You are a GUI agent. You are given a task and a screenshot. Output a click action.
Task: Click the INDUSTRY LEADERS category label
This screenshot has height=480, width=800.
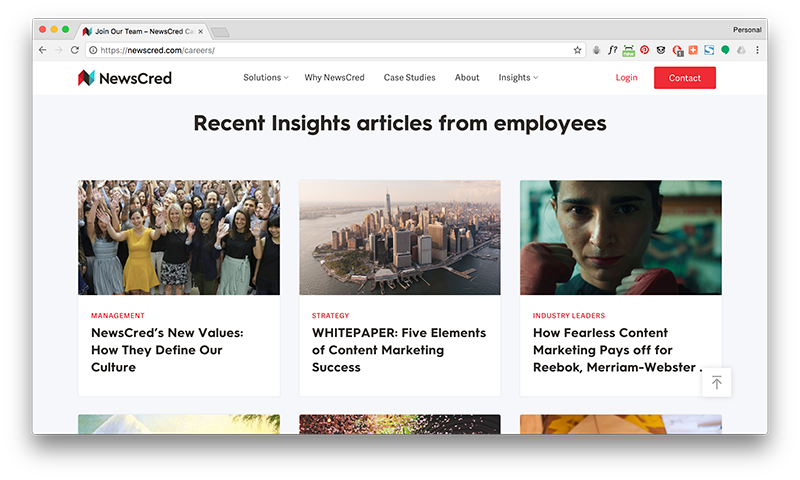point(569,315)
